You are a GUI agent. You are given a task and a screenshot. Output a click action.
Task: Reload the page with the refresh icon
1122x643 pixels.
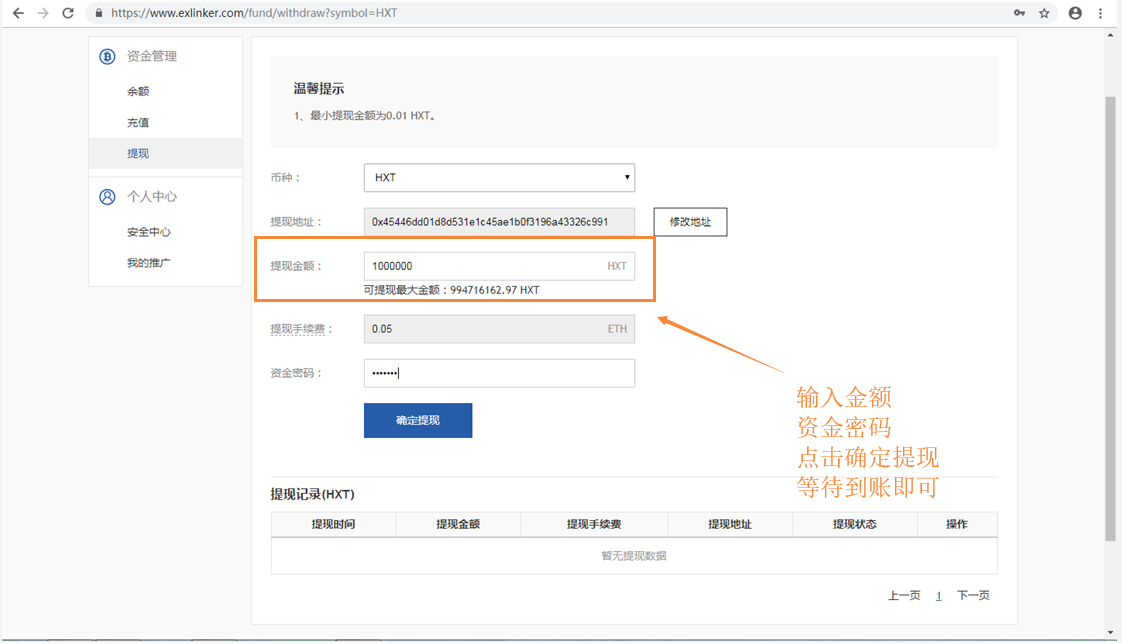tap(68, 13)
